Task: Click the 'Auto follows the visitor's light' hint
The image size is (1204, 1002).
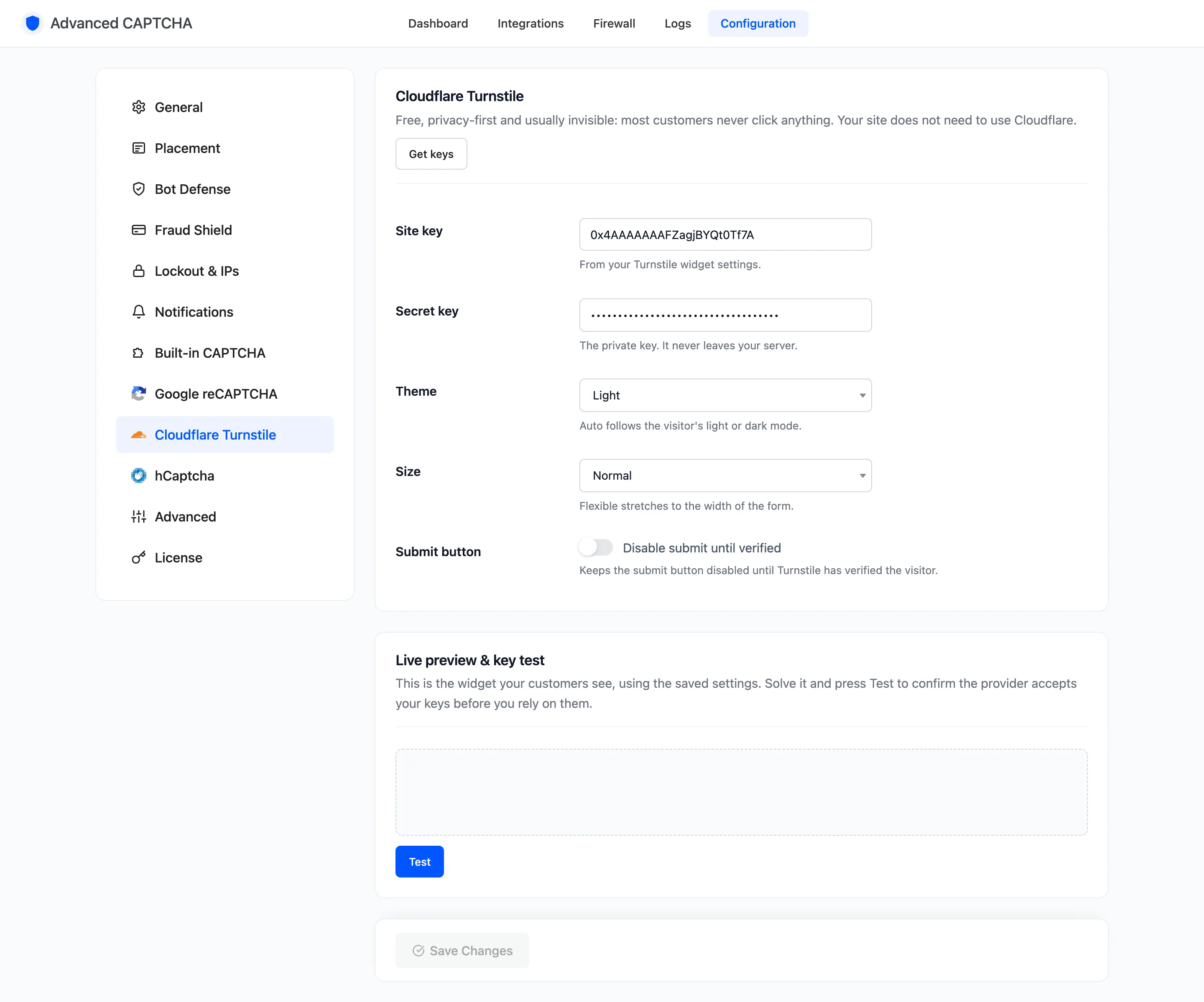Action: tap(690, 426)
